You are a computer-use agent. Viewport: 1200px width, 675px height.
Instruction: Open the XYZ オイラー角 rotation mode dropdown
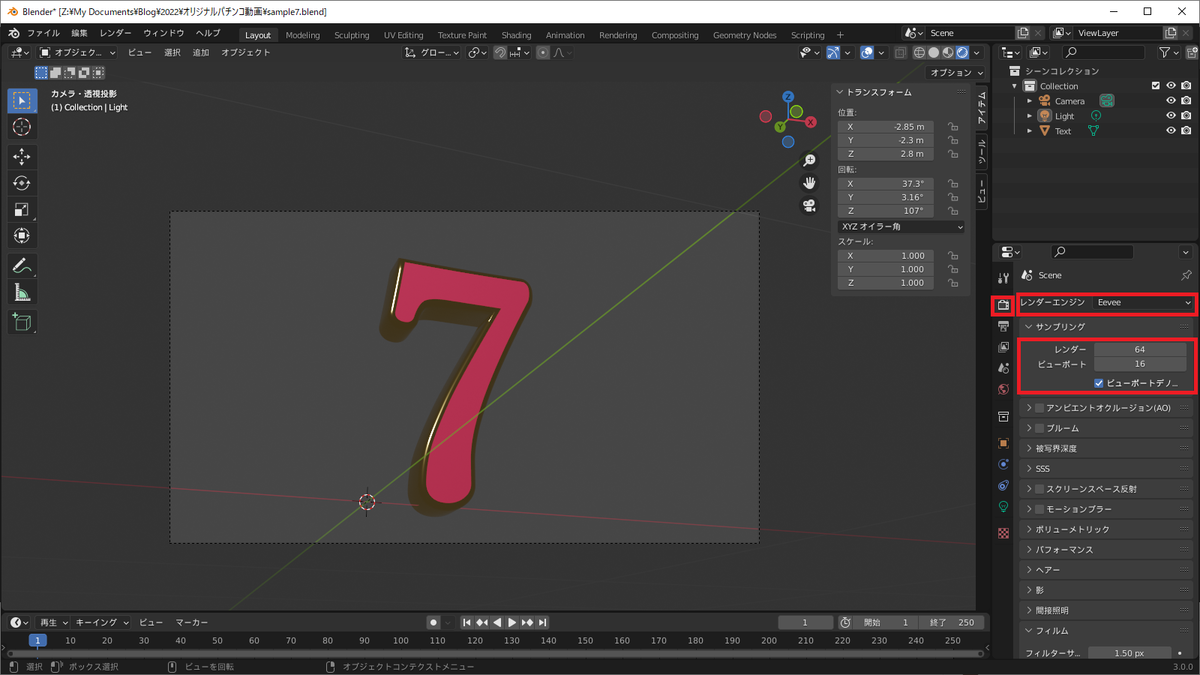click(x=901, y=227)
